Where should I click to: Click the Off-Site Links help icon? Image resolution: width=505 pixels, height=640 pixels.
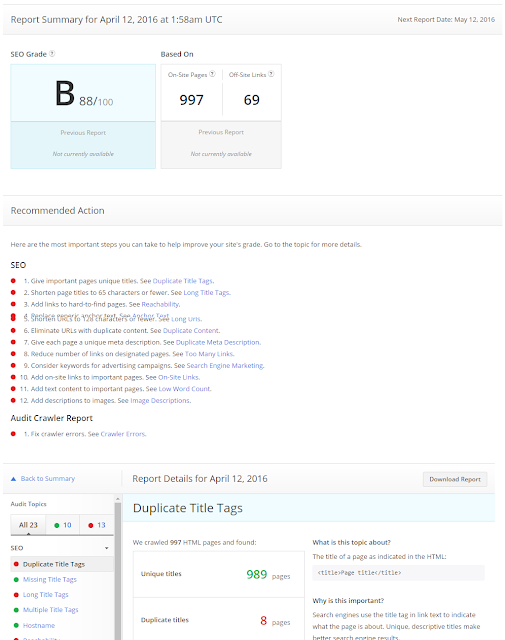[x=271, y=74]
